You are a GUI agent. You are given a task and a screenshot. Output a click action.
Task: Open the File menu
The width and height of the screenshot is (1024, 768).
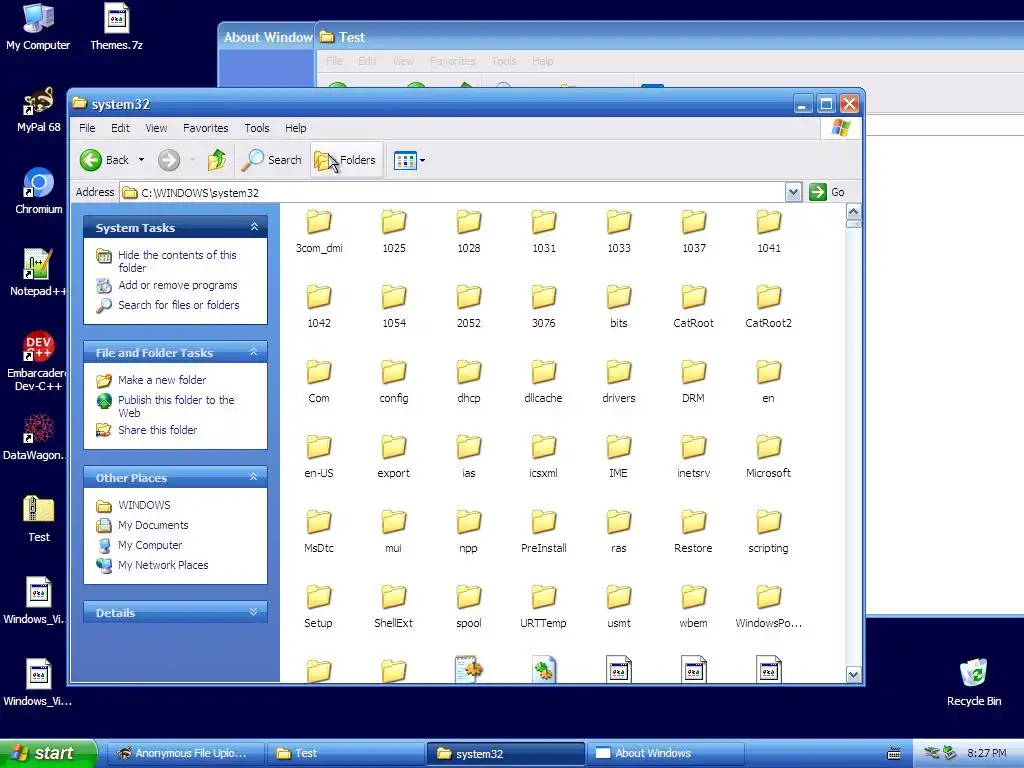87,128
